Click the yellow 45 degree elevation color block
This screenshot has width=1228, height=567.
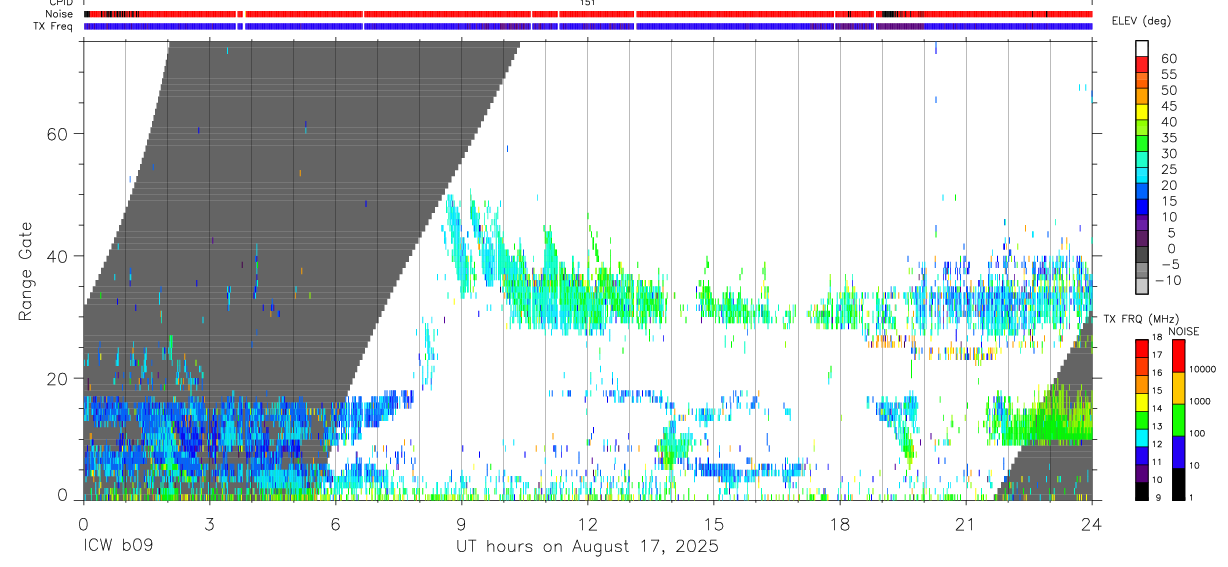(1142, 111)
